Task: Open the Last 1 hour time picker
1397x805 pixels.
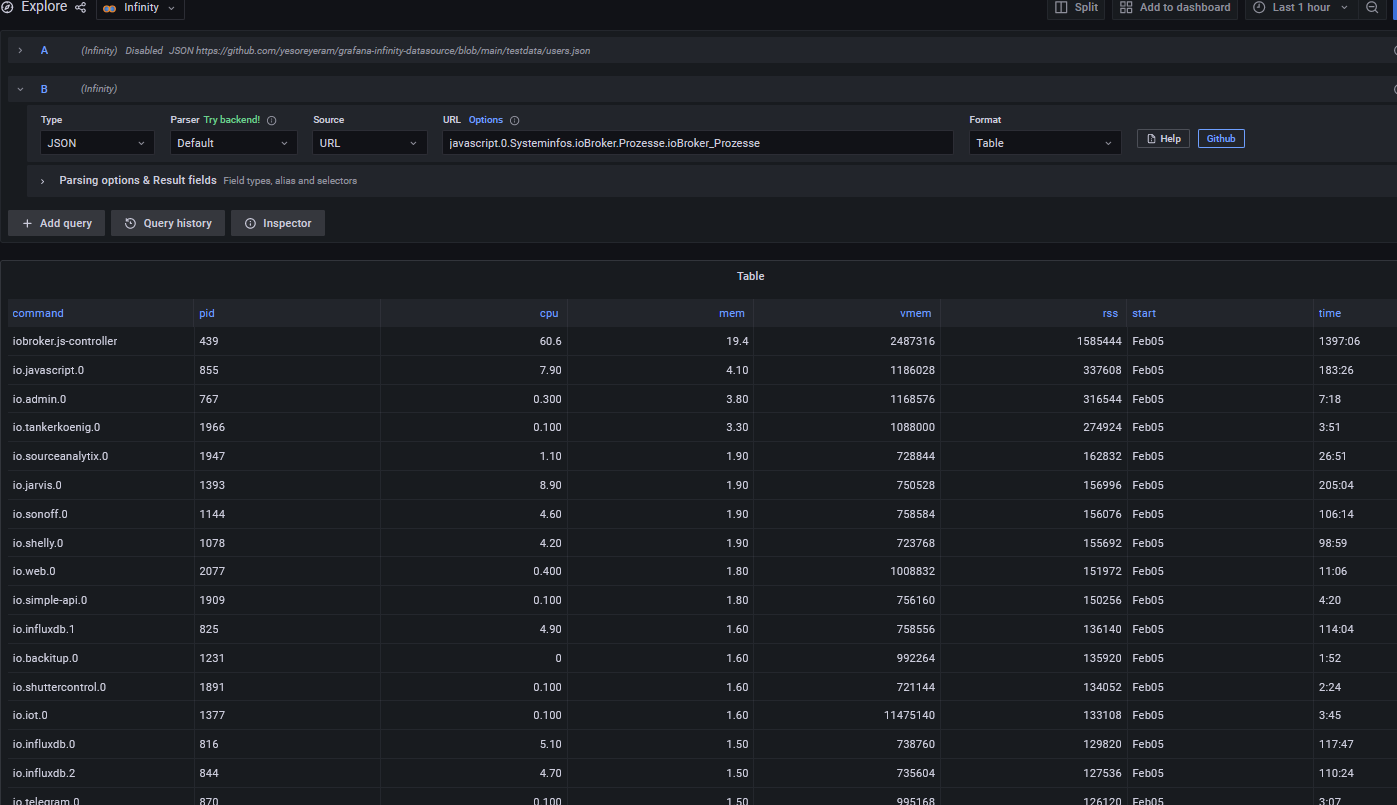Action: pyautogui.click(x=1301, y=8)
